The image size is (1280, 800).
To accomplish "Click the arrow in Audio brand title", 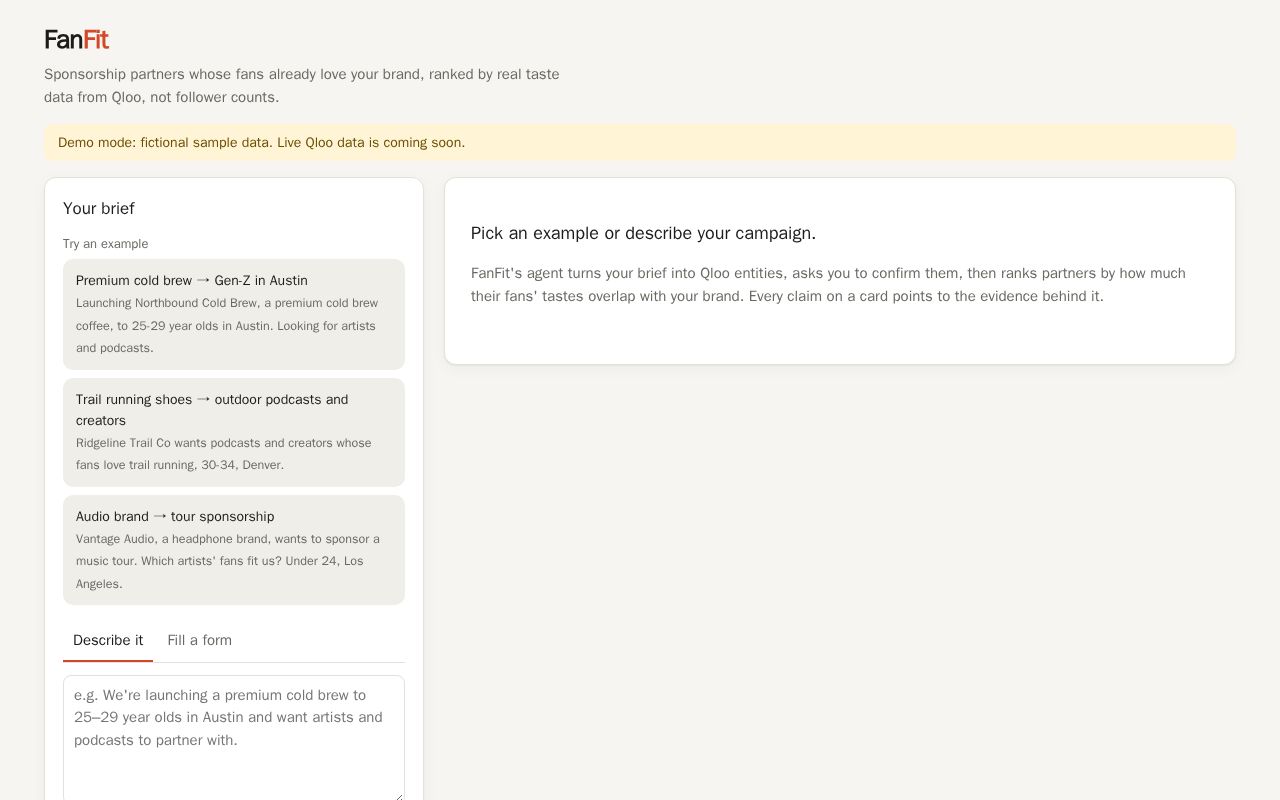I will [x=160, y=516].
